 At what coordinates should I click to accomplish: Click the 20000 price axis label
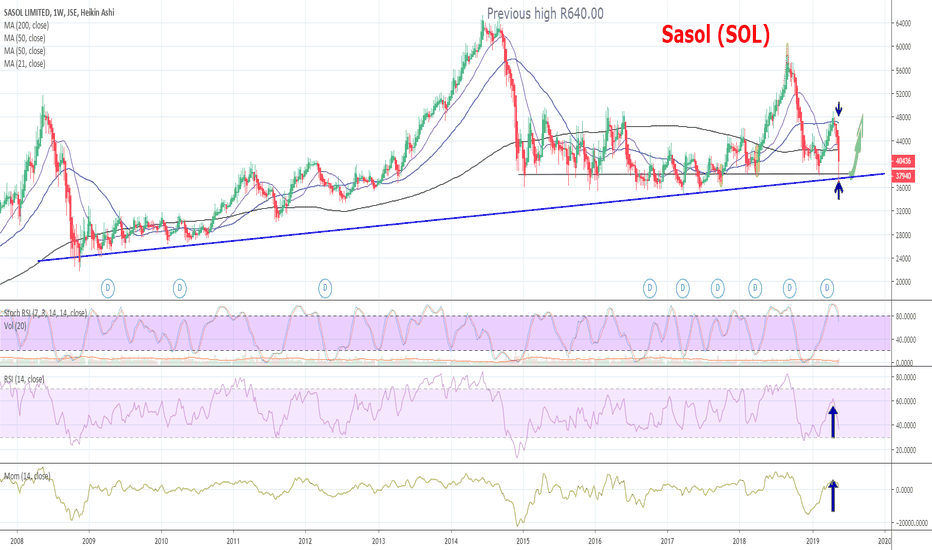tap(903, 282)
